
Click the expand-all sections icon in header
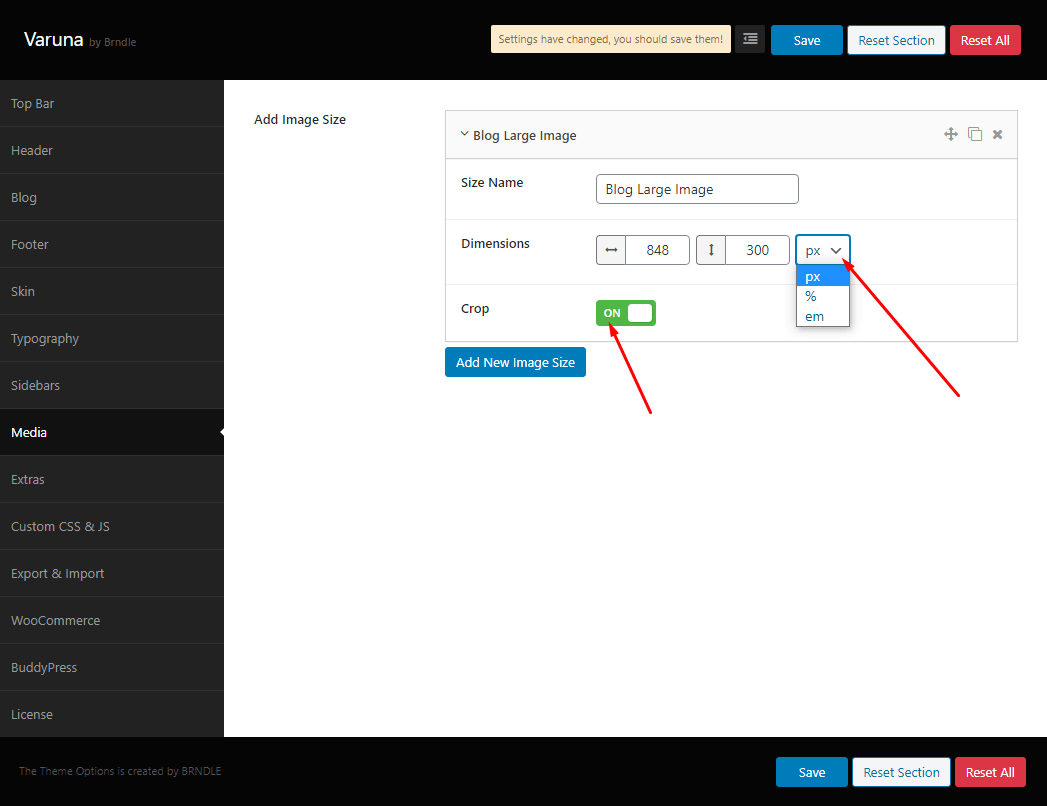pyautogui.click(x=750, y=39)
